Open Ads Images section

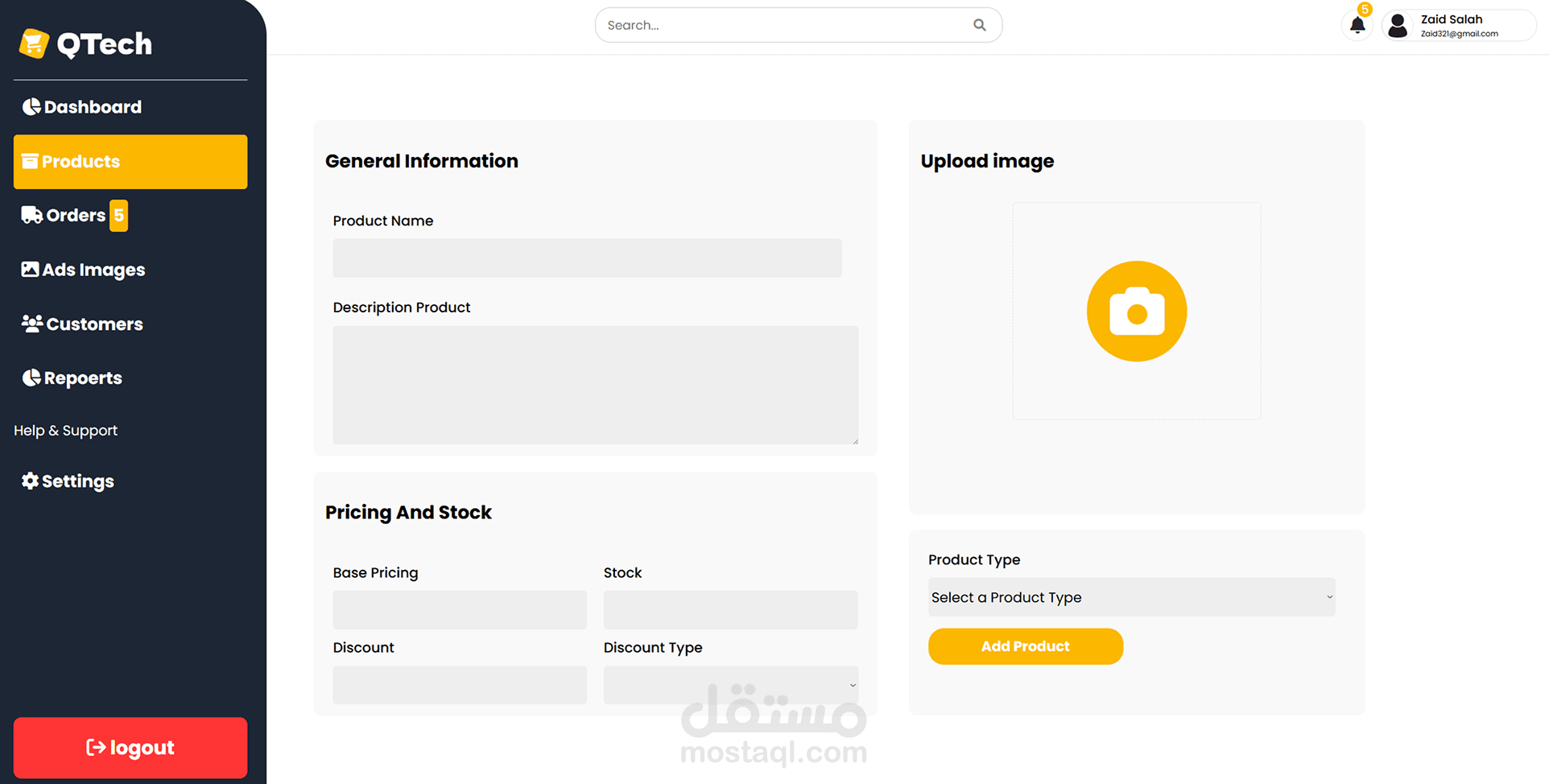130,270
